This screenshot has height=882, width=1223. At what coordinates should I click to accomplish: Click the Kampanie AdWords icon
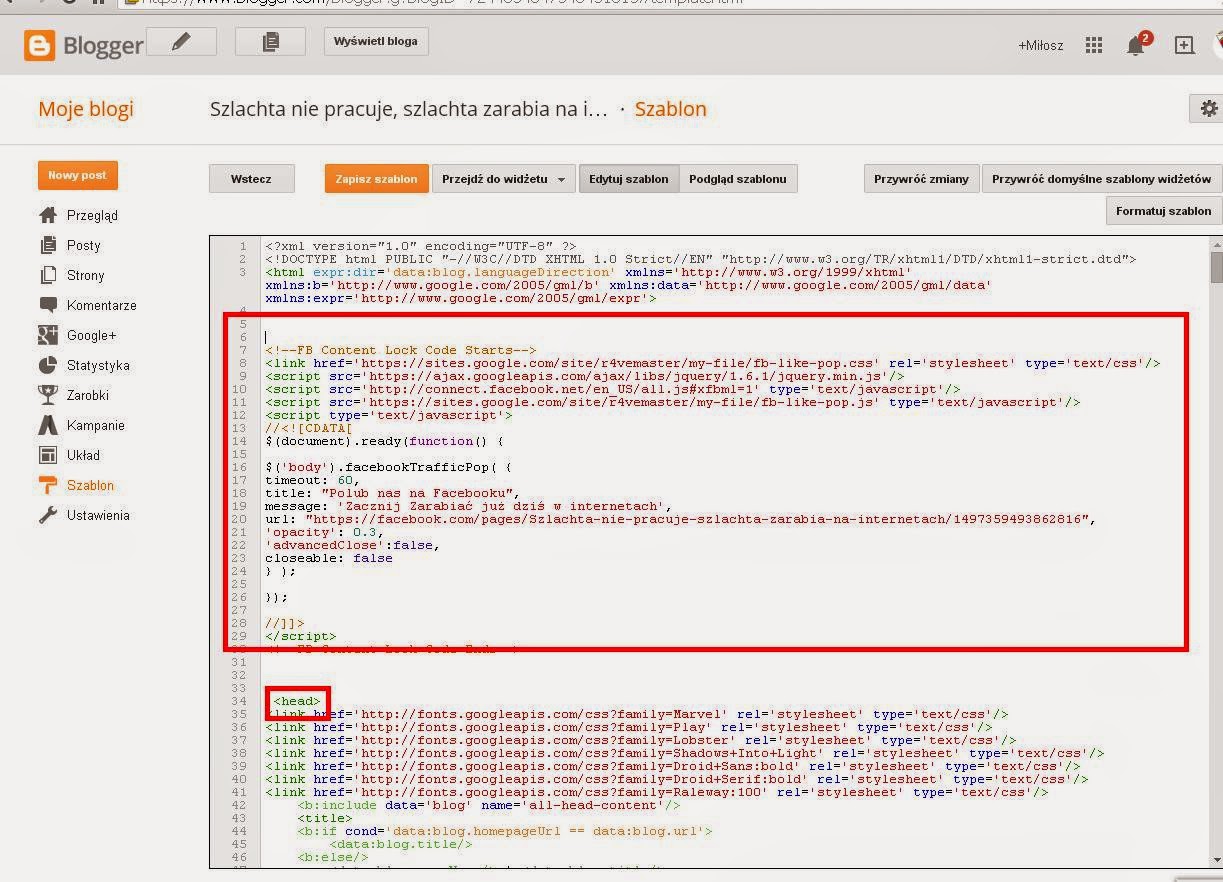point(48,425)
